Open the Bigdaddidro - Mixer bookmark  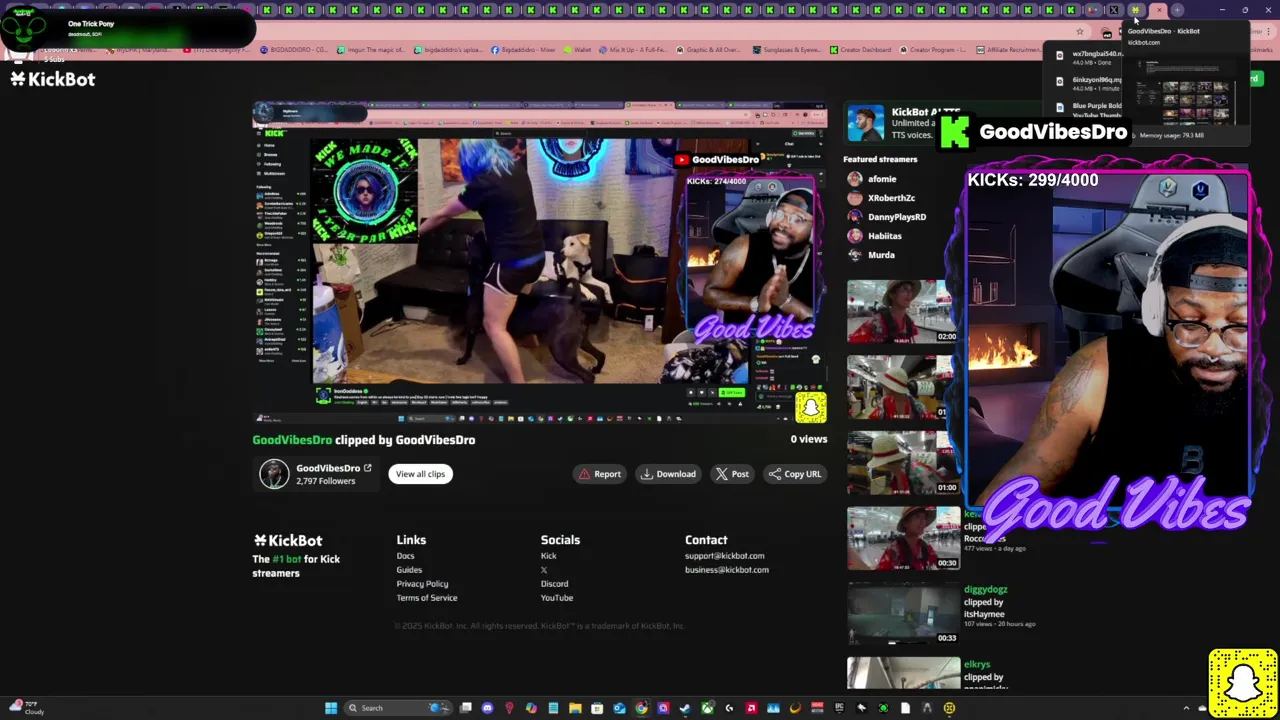pyautogui.click(x=521, y=49)
